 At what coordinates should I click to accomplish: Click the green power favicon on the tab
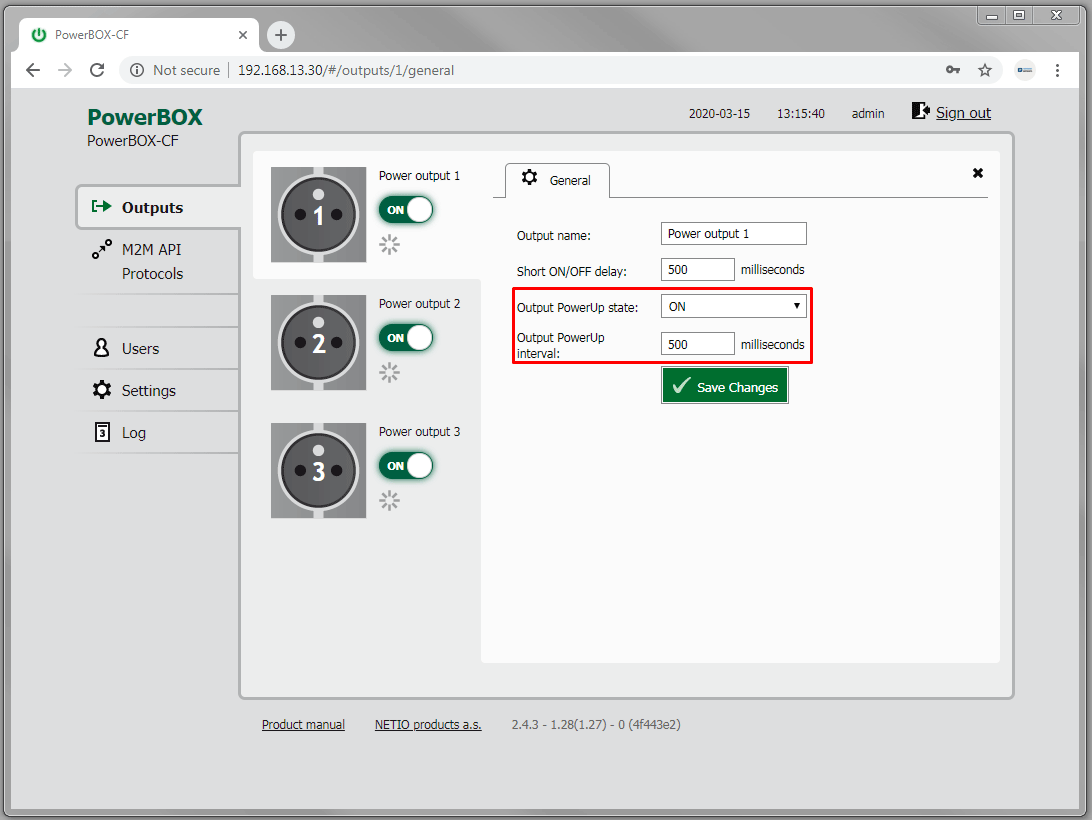pyautogui.click(x=39, y=34)
